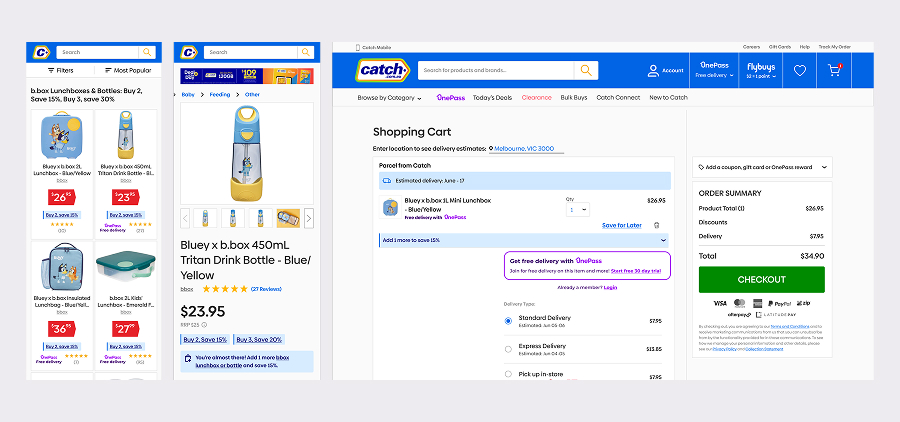Expand 'Add a coupon, gift card' section
Screen dimensions: 900x422
click(762, 167)
